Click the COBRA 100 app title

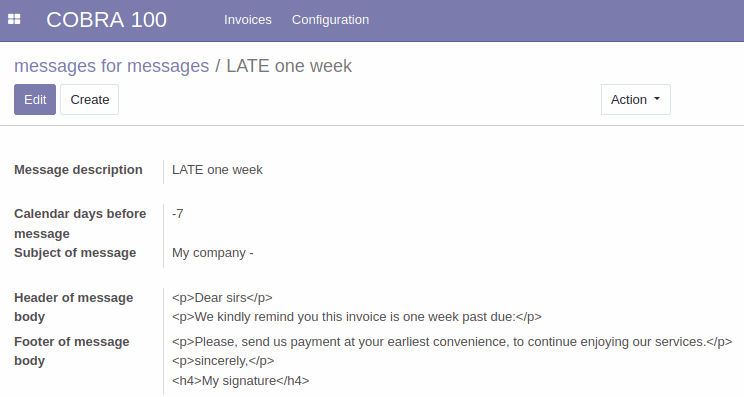(x=106, y=20)
